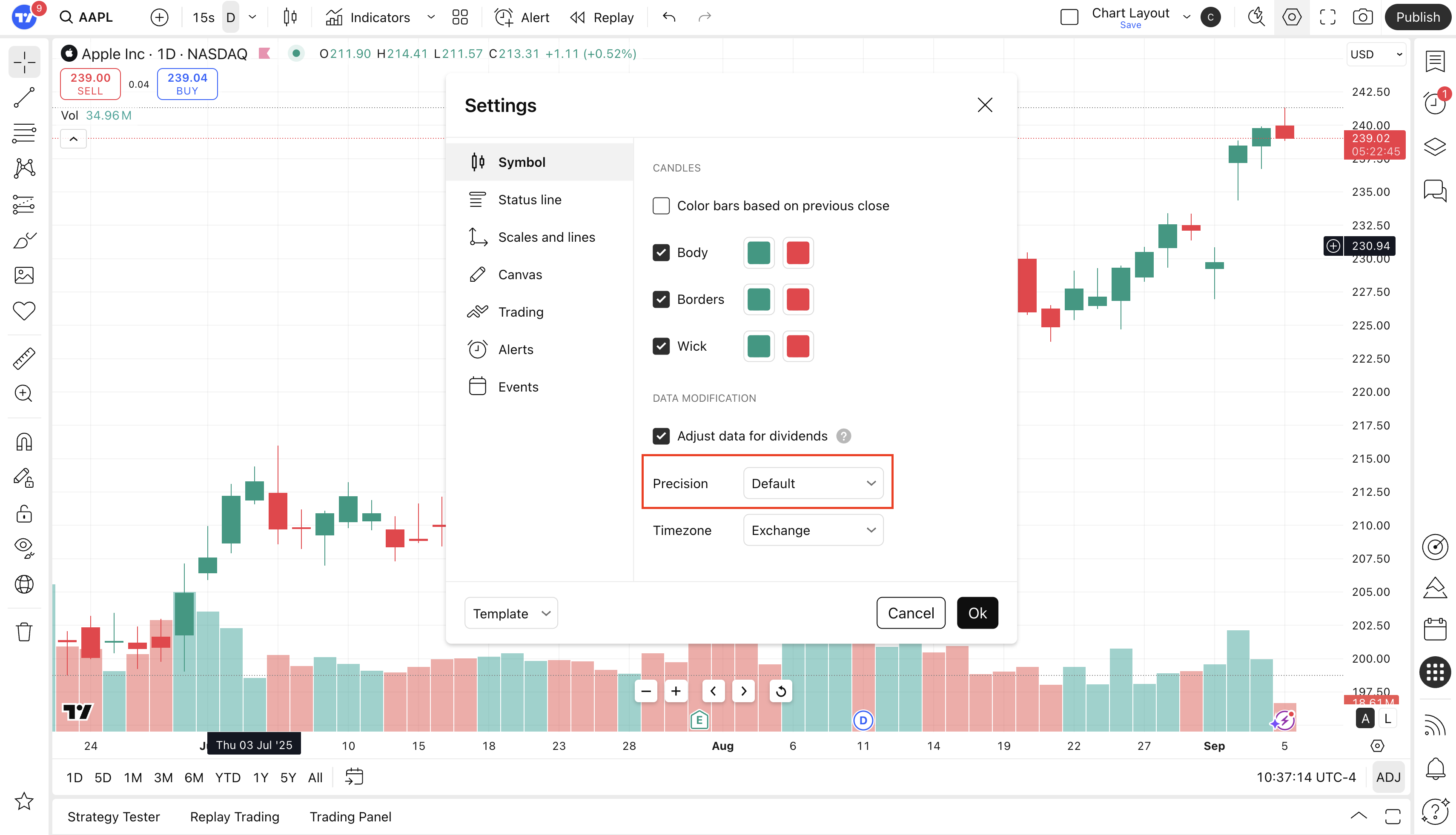Screen dimensions: 1456x835
Task: Toggle Adjust data for dividends
Action: (x=661, y=436)
